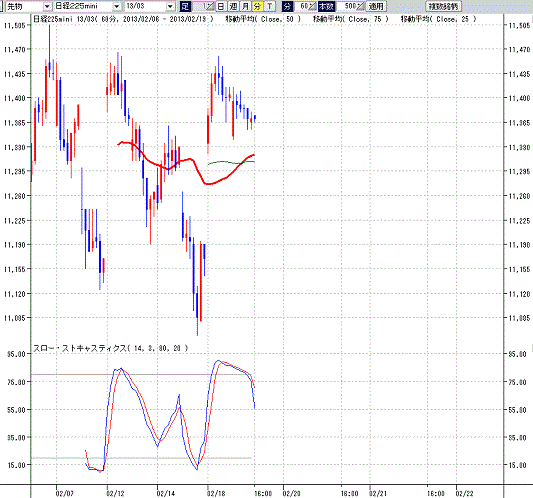Click the 移動平均 Close 75 legend label
533x498 pixels.
(350, 19)
